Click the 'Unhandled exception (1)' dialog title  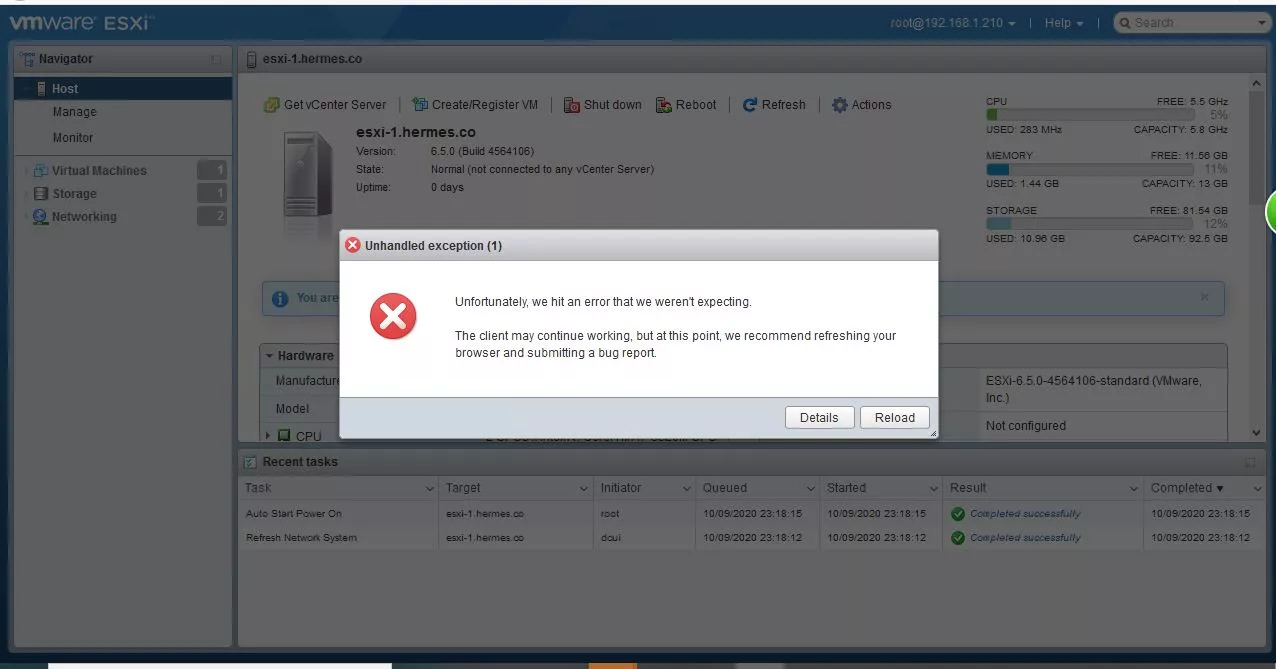click(433, 246)
